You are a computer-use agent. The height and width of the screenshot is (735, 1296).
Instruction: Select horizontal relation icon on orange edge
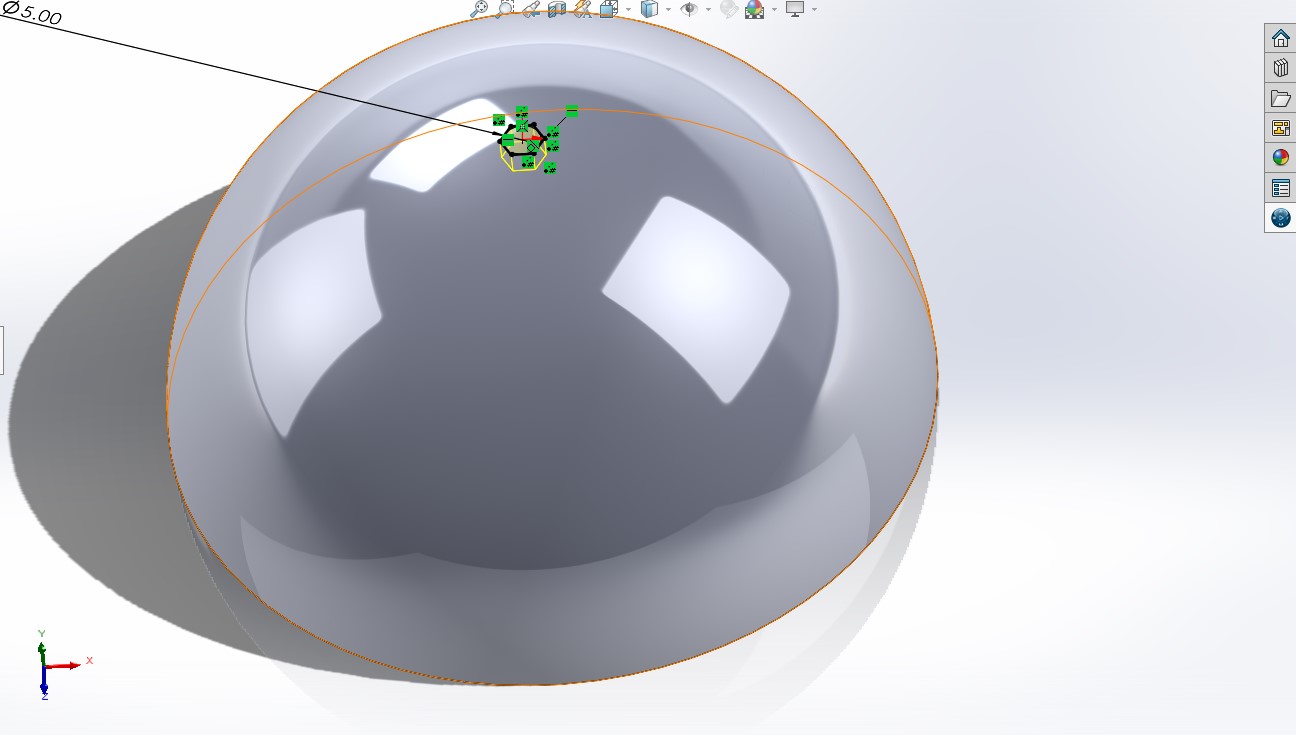click(x=572, y=110)
